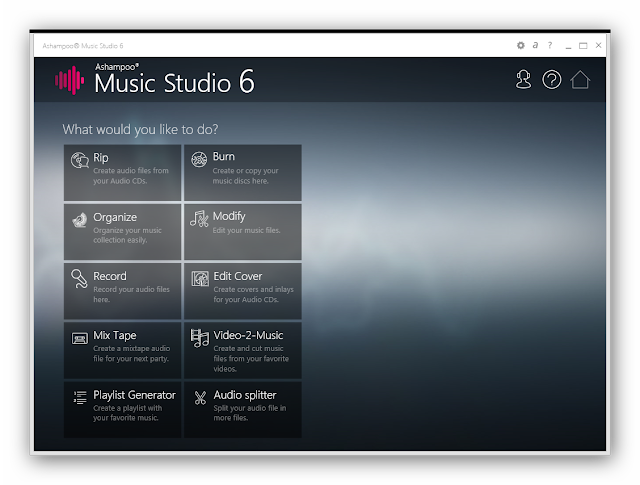Open the Rip tile title

(x=101, y=158)
